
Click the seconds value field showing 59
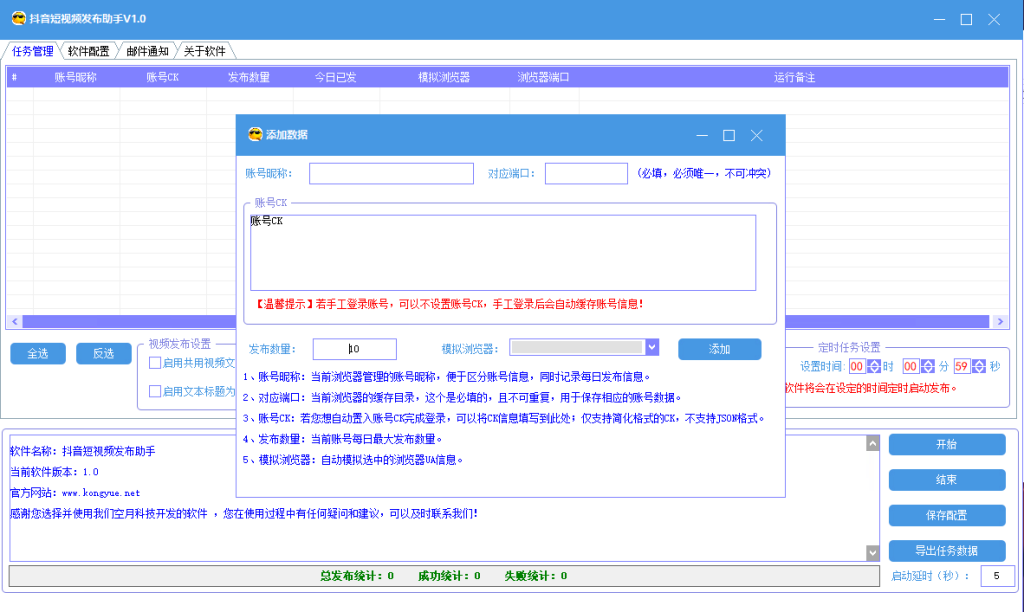tap(961, 366)
